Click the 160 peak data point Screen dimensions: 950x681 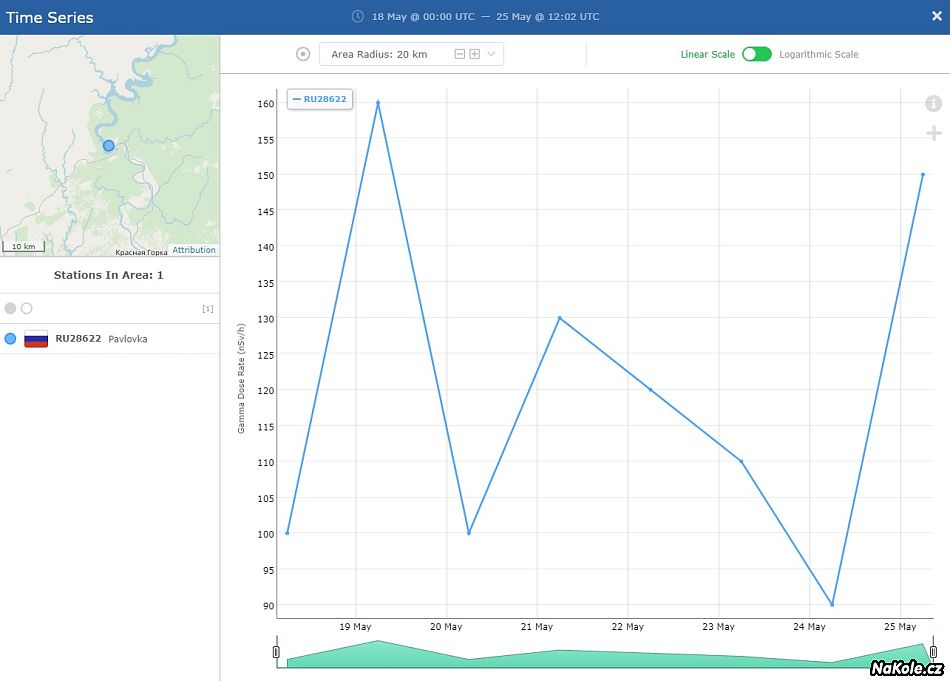point(377,102)
